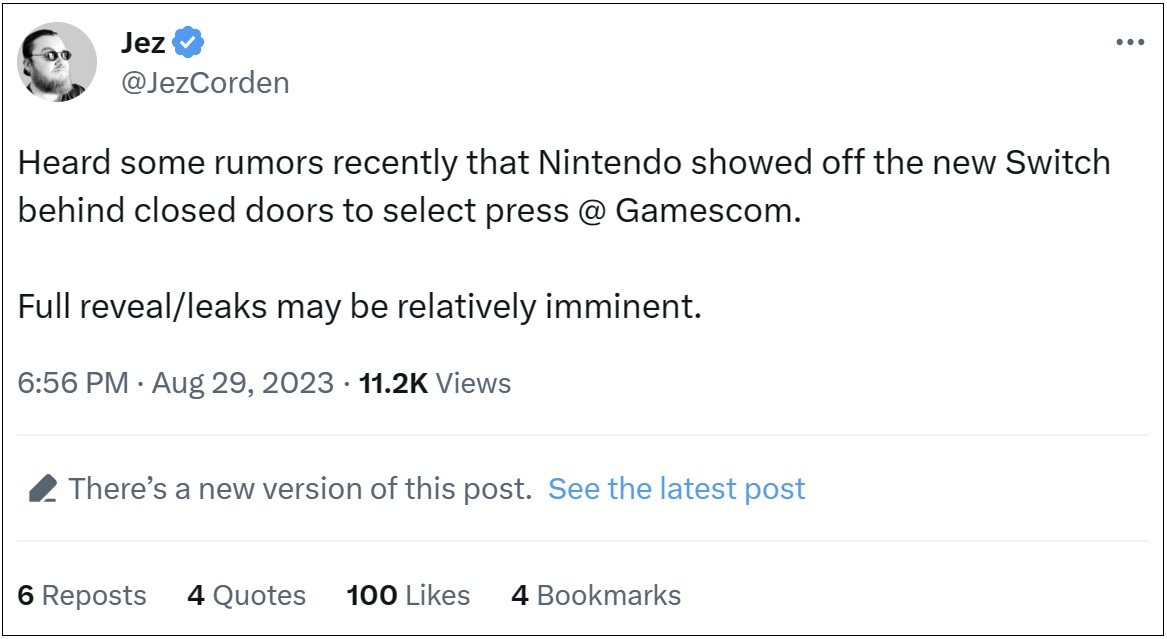The width and height of the screenshot is (1167, 639).
Task: Click the 4 Bookmarks count
Action: (x=596, y=596)
